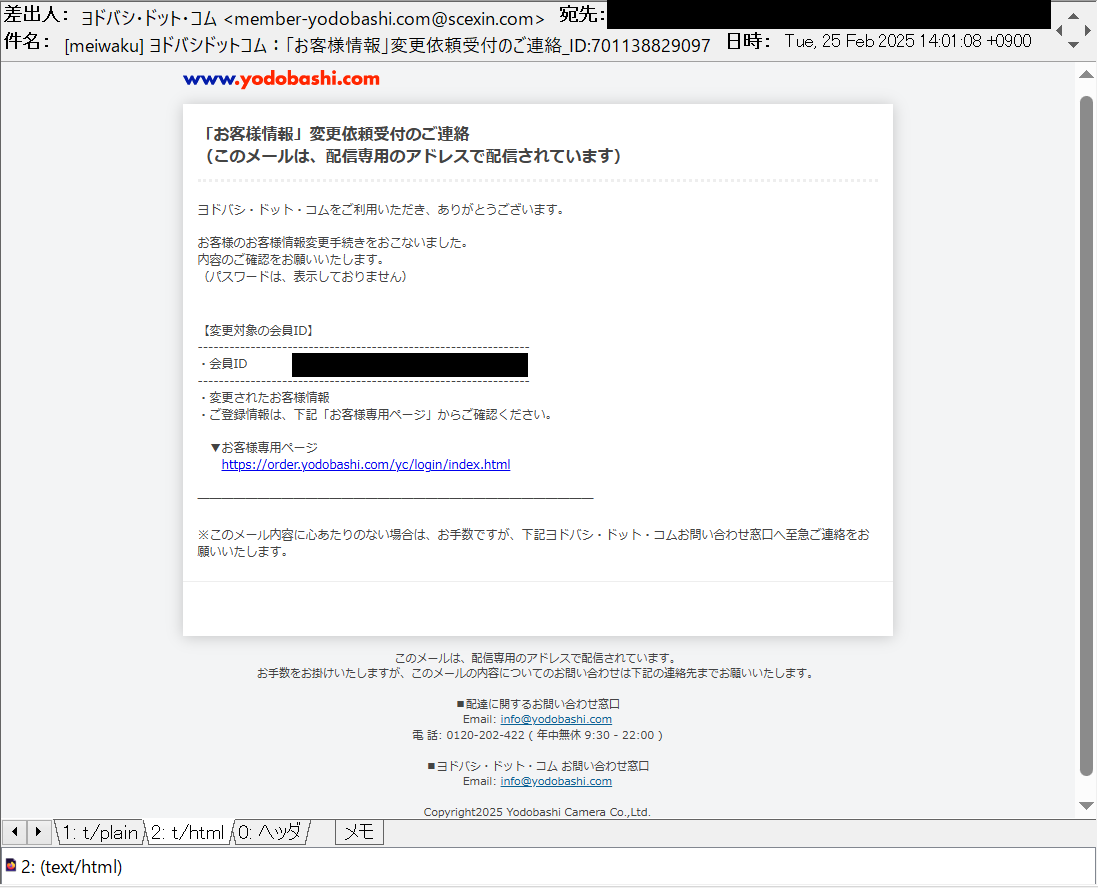Switch to the 1: t/plain tab
Screen dimensions: 1098x888
click(x=99, y=832)
